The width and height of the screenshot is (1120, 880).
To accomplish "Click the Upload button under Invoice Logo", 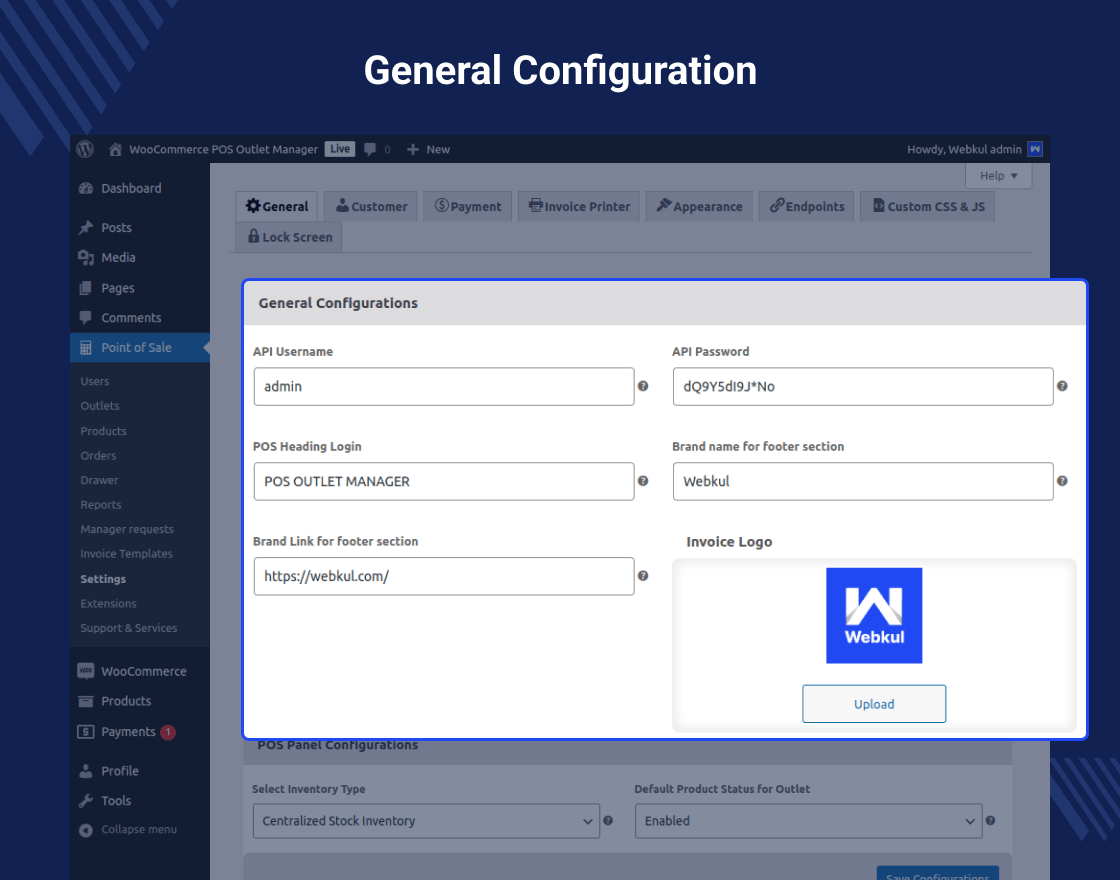I will pyautogui.click(x=874, y=703).
